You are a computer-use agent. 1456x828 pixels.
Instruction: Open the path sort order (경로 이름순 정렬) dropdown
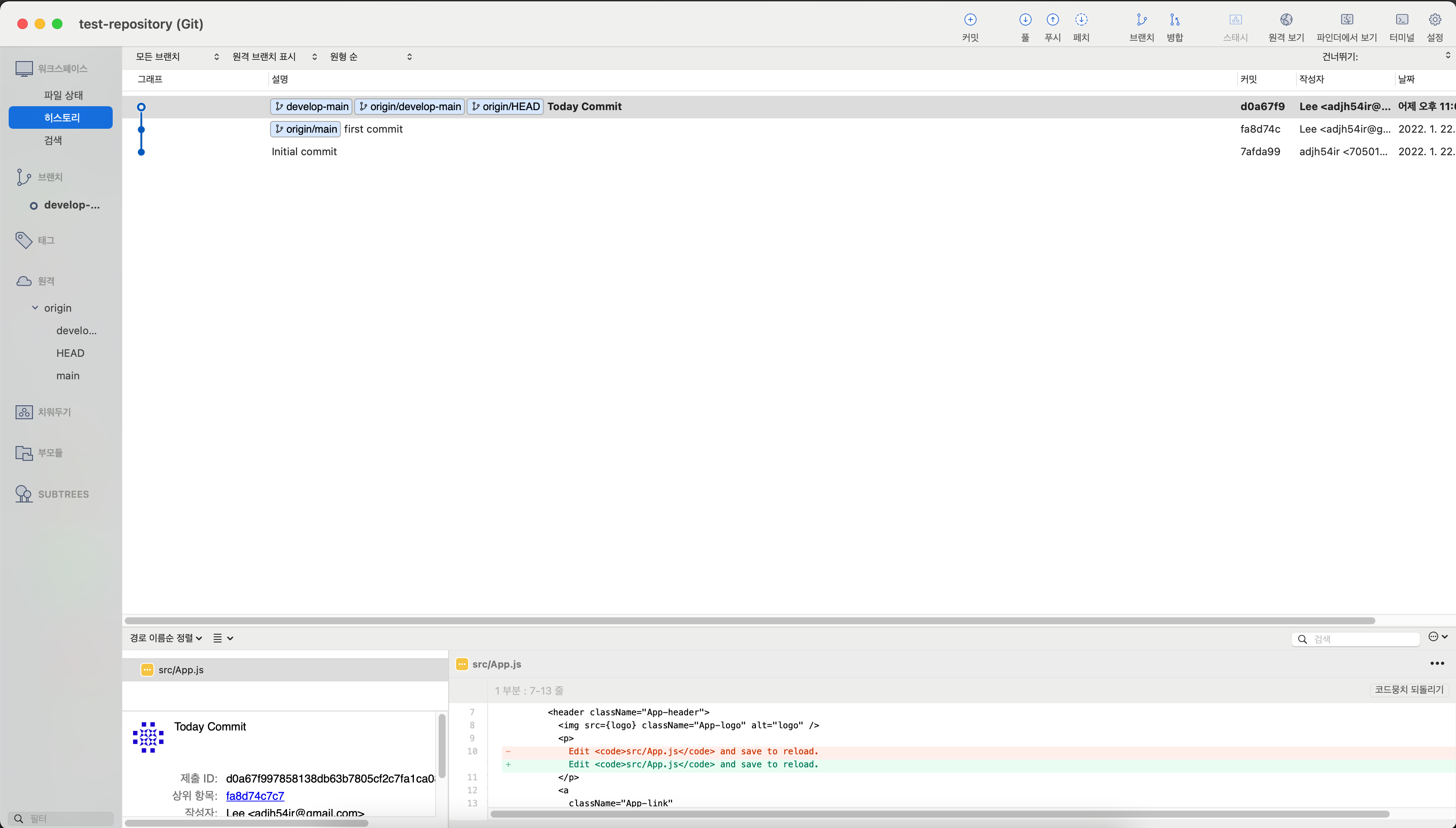point(166,638)
